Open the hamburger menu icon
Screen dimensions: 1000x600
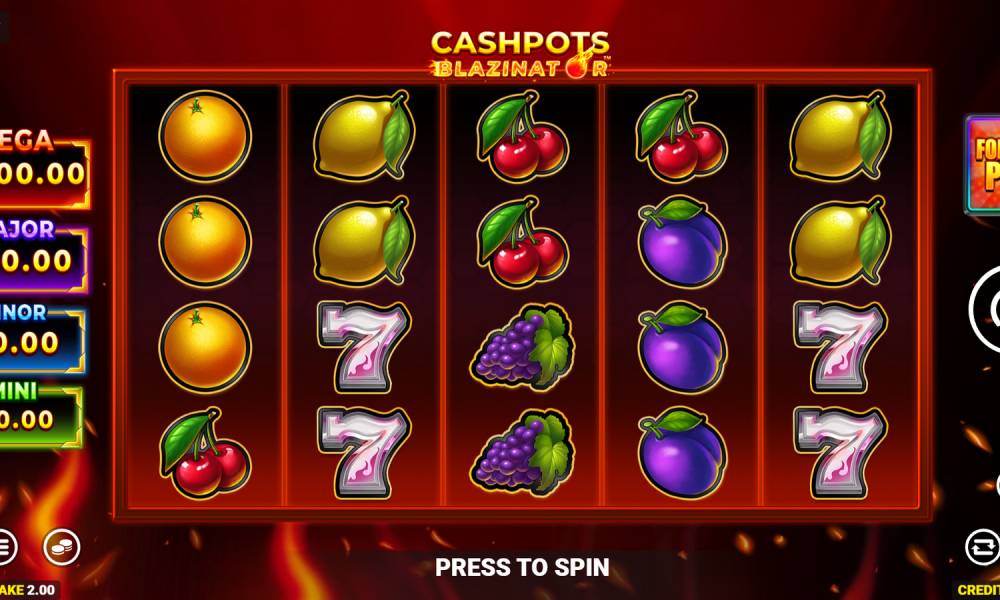pos(6,546)
